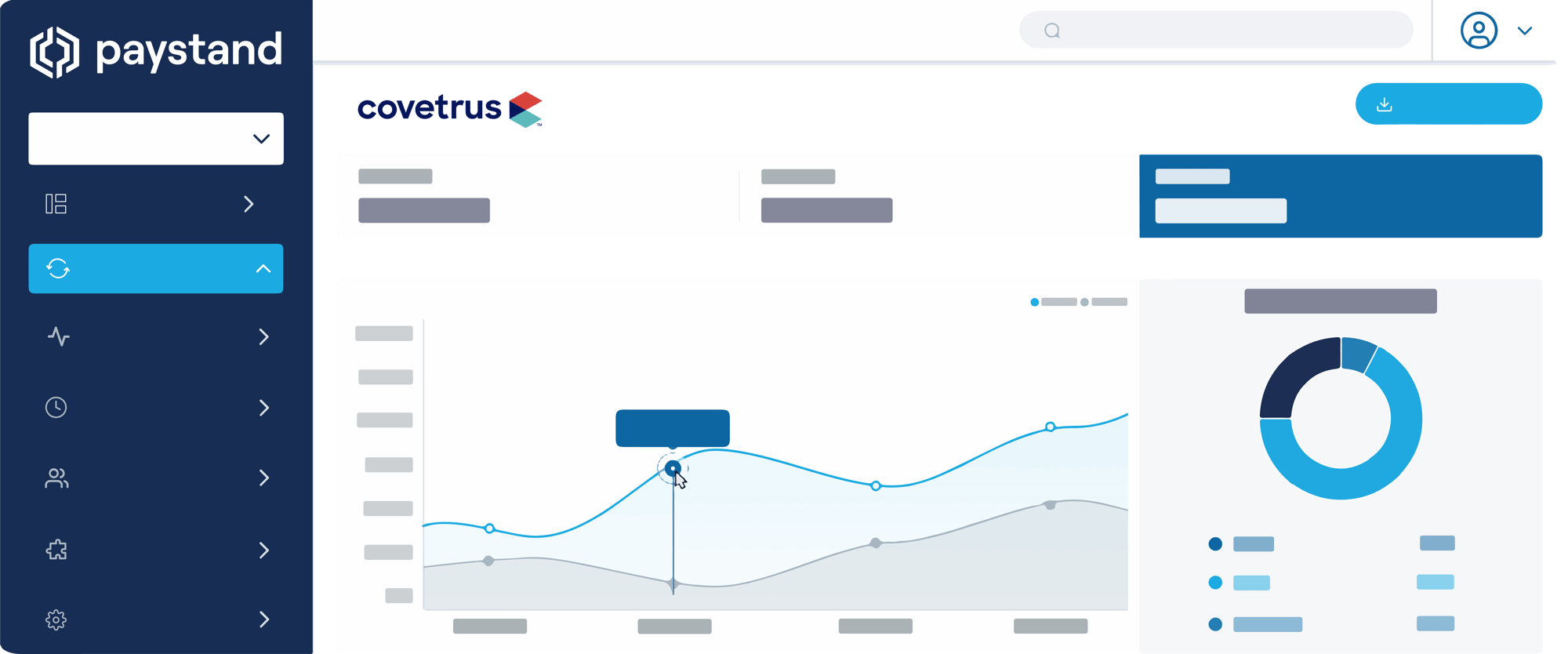Click the third donut legend dot
The image size is (1568, 654).
coord(1215,624)
